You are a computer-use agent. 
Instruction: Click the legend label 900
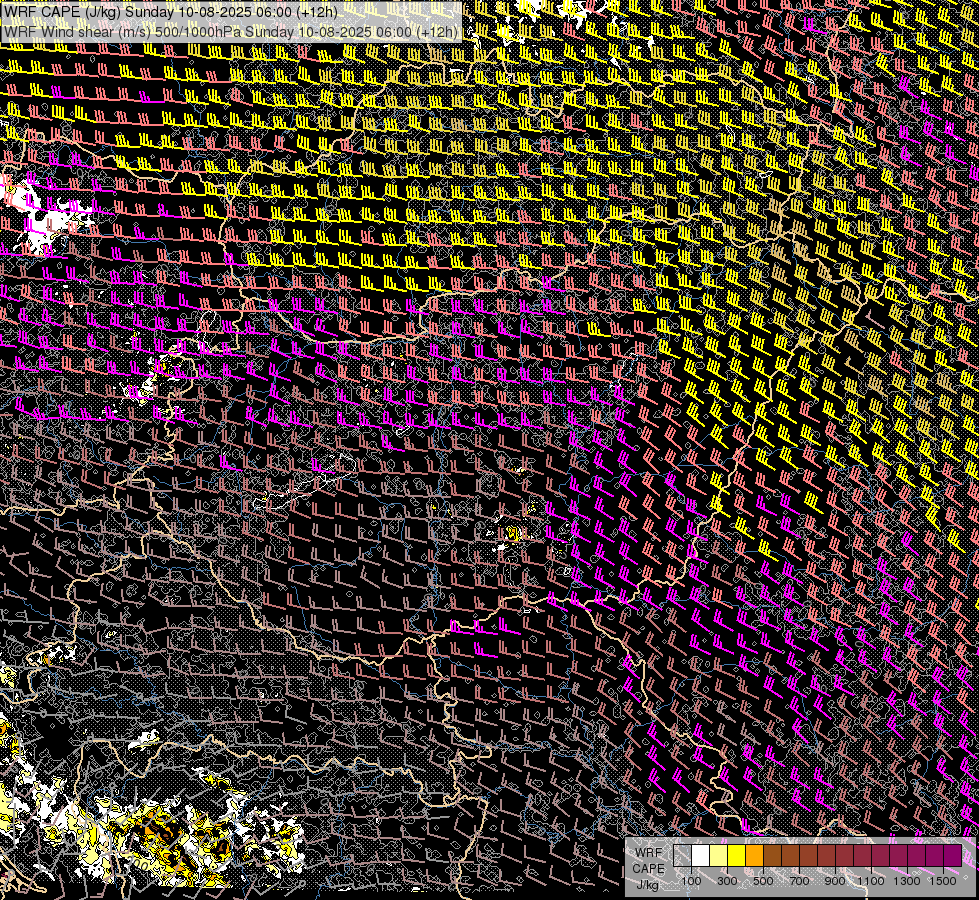835,881
